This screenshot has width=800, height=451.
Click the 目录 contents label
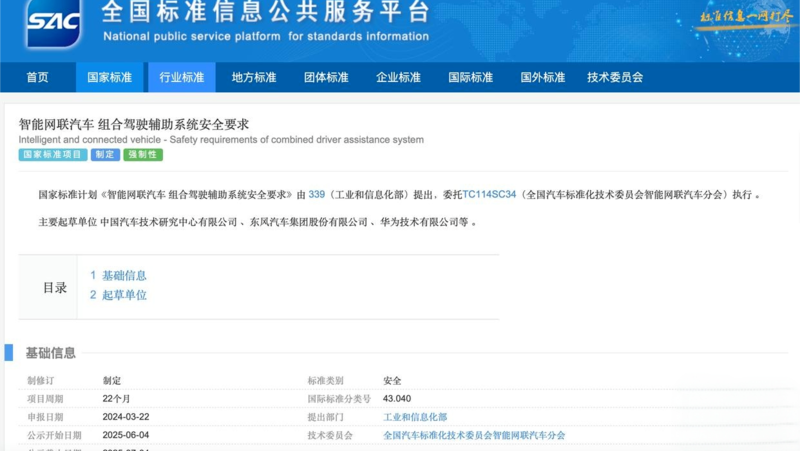[x=55, y=288]
